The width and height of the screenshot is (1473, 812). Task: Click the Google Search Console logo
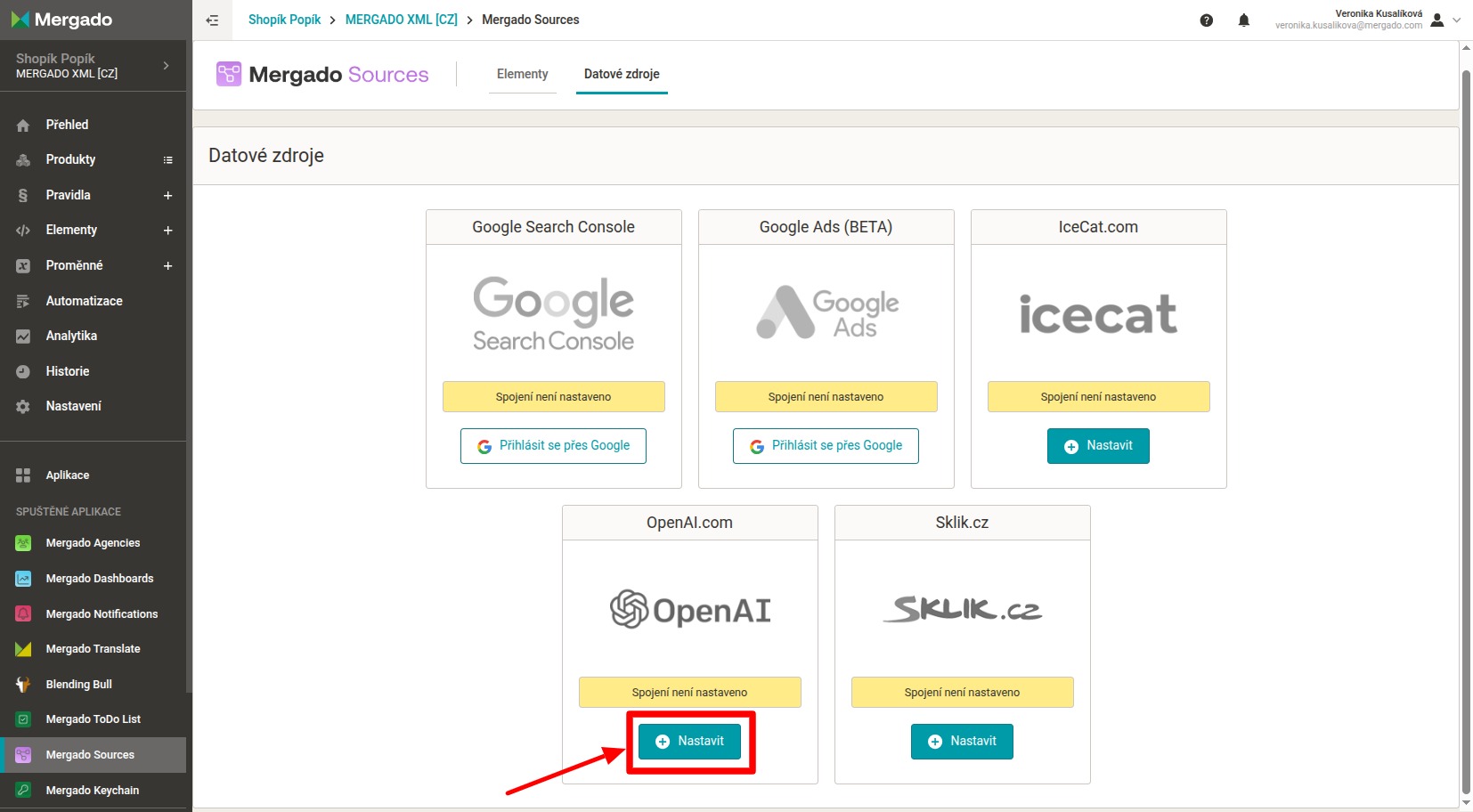tap(553, 313)
